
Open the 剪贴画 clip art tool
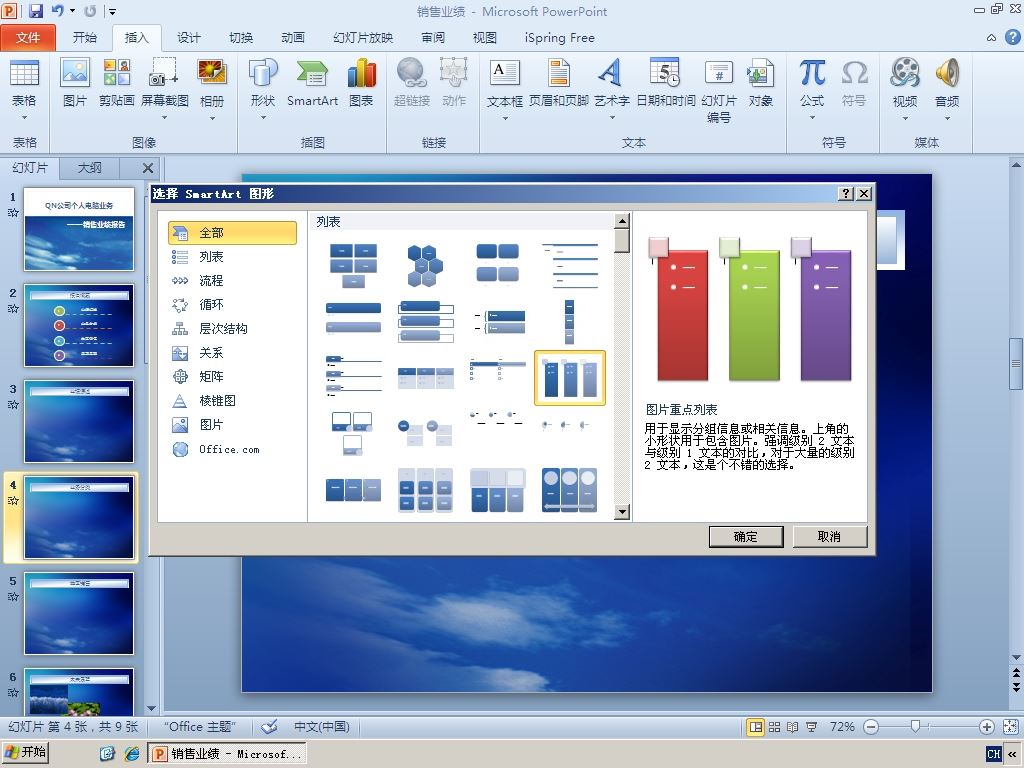click(x=117, y=83)
